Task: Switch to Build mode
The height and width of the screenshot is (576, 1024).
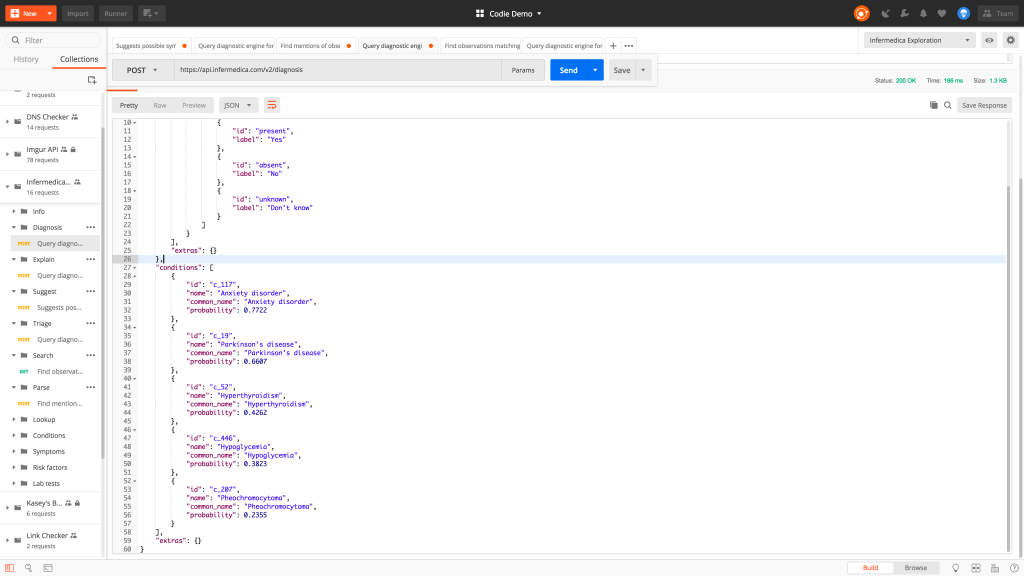Action: pyautogui.click(x=871, y=568)
